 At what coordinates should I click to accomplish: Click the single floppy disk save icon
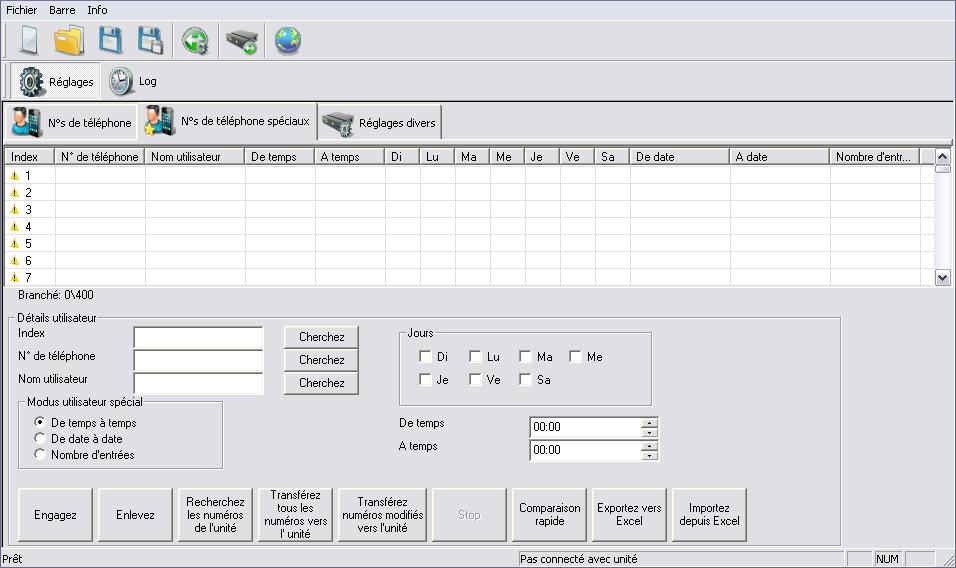109,41
